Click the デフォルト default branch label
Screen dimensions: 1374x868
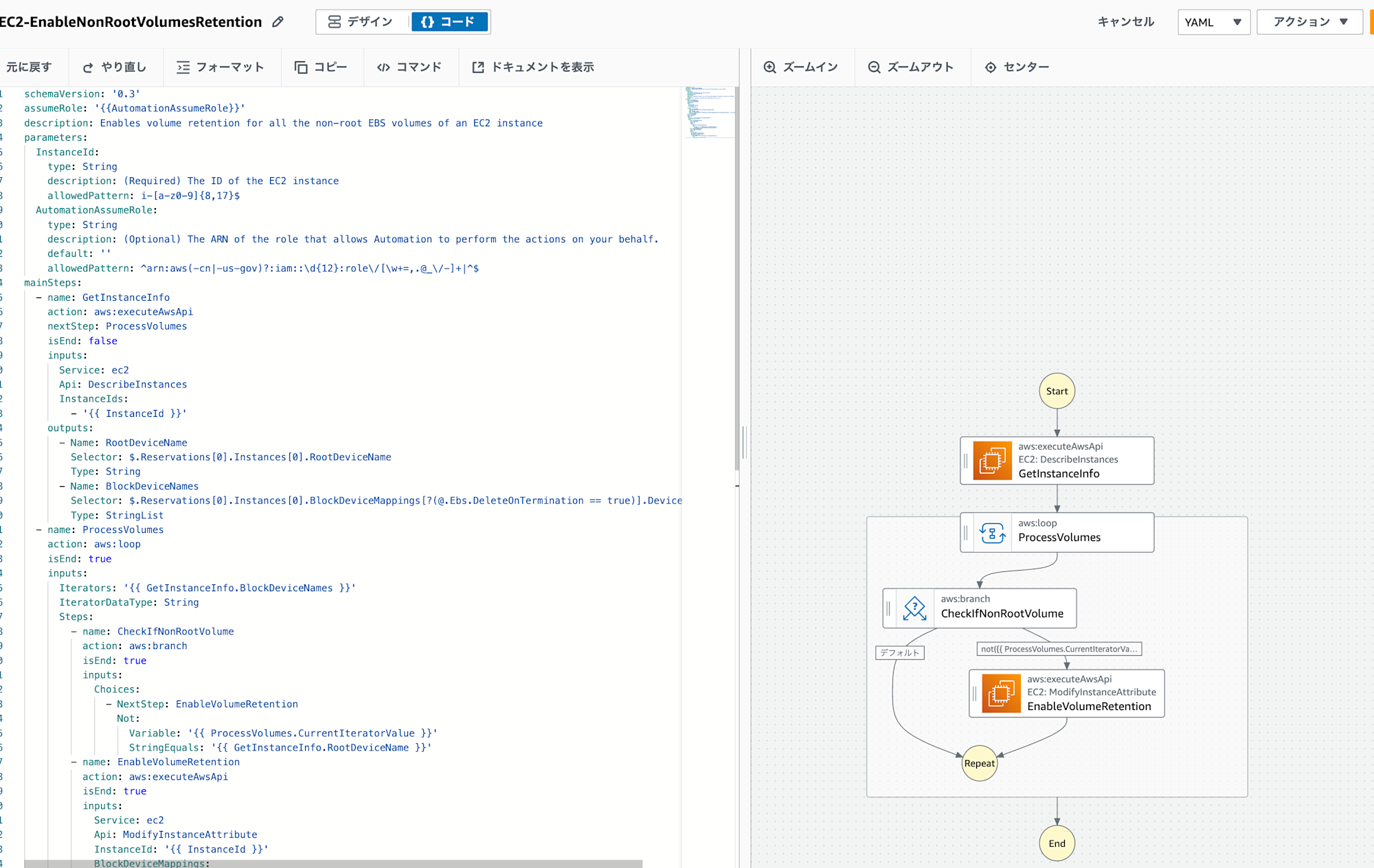pos(900,652)
